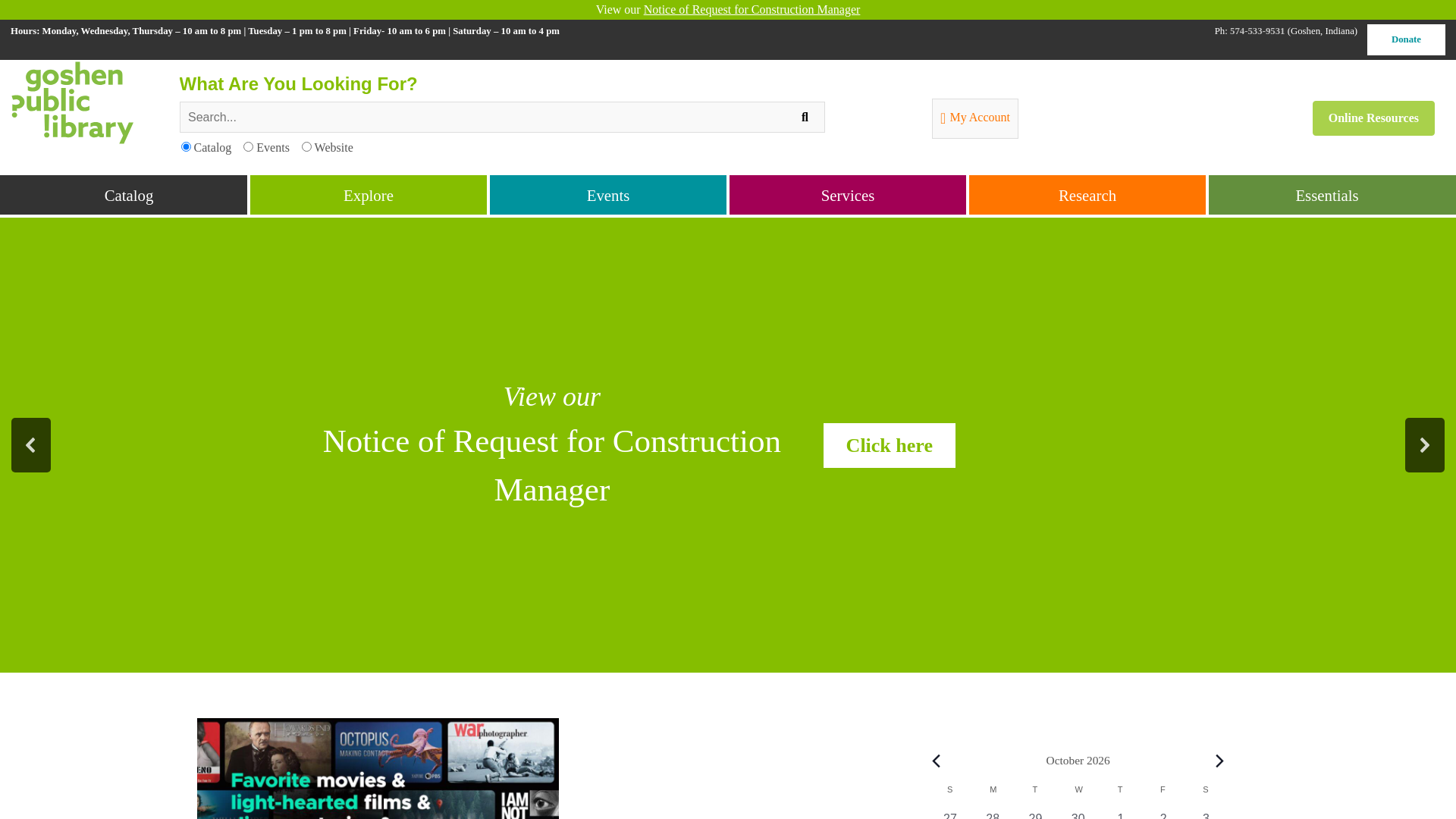The height and width of the screenshot is (819, 1456).
Task: Click the carousel title 'Notice of Request for Construction Manager'
Action: pyautogui.click(x=552, y=466)
